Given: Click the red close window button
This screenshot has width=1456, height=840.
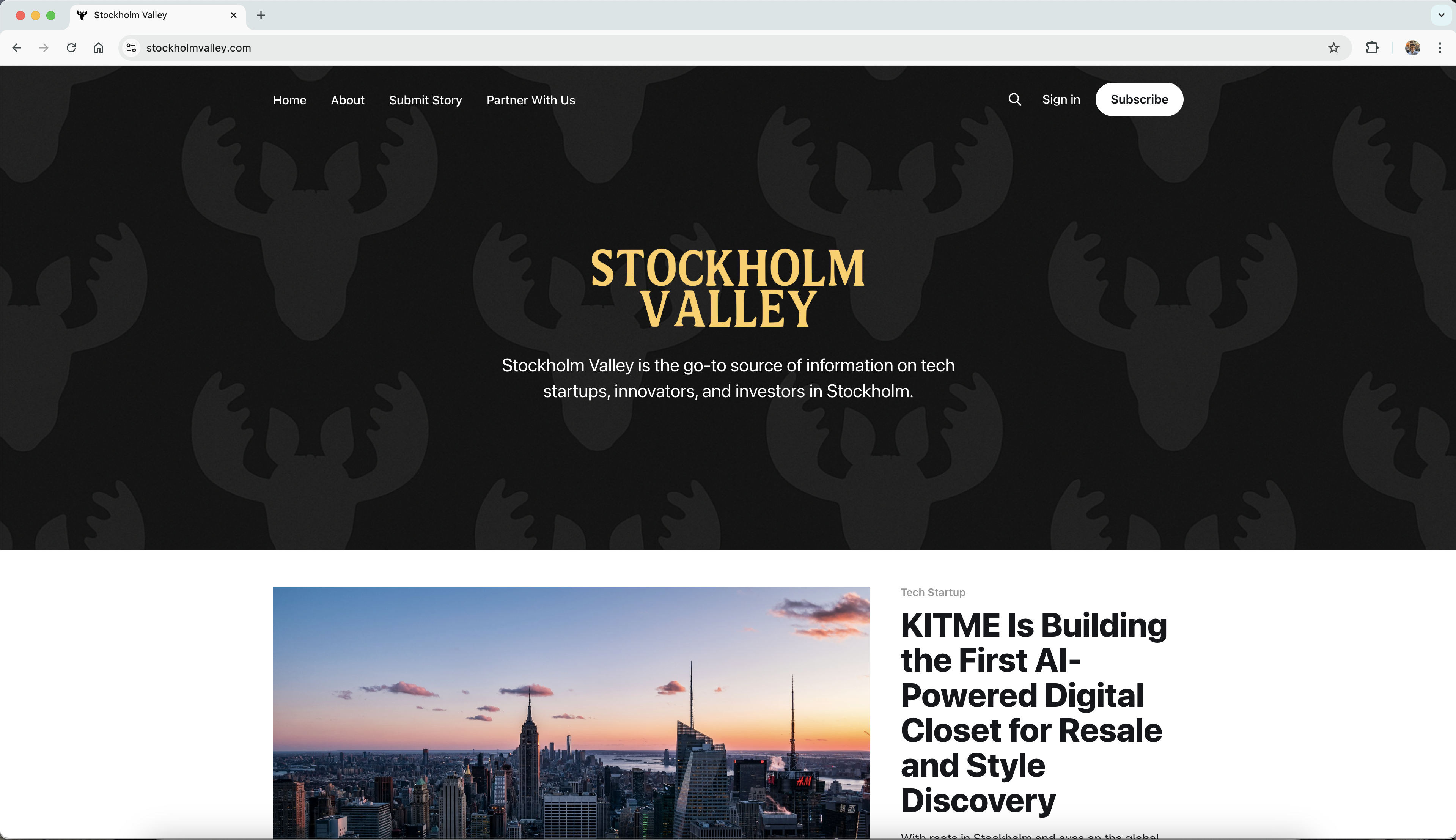Looking at the screenshot, I should coord(20,16).
